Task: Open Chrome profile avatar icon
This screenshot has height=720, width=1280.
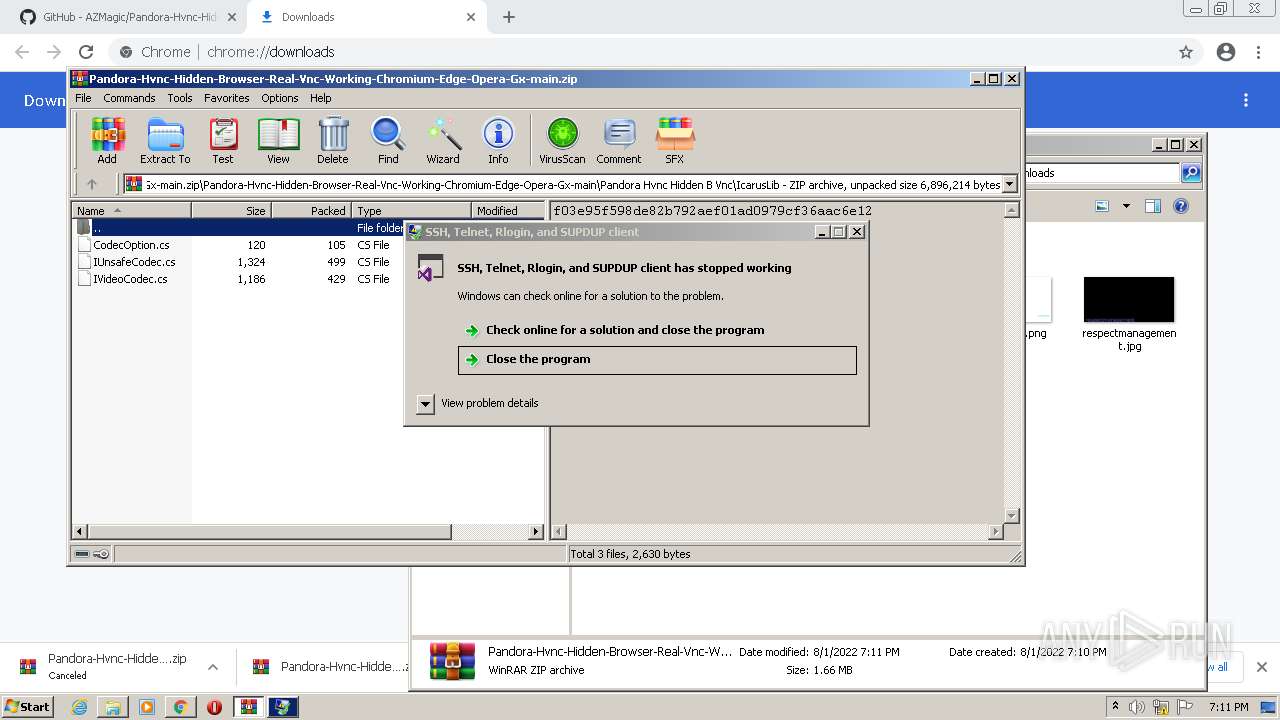Action: [x=1226, y=52]
